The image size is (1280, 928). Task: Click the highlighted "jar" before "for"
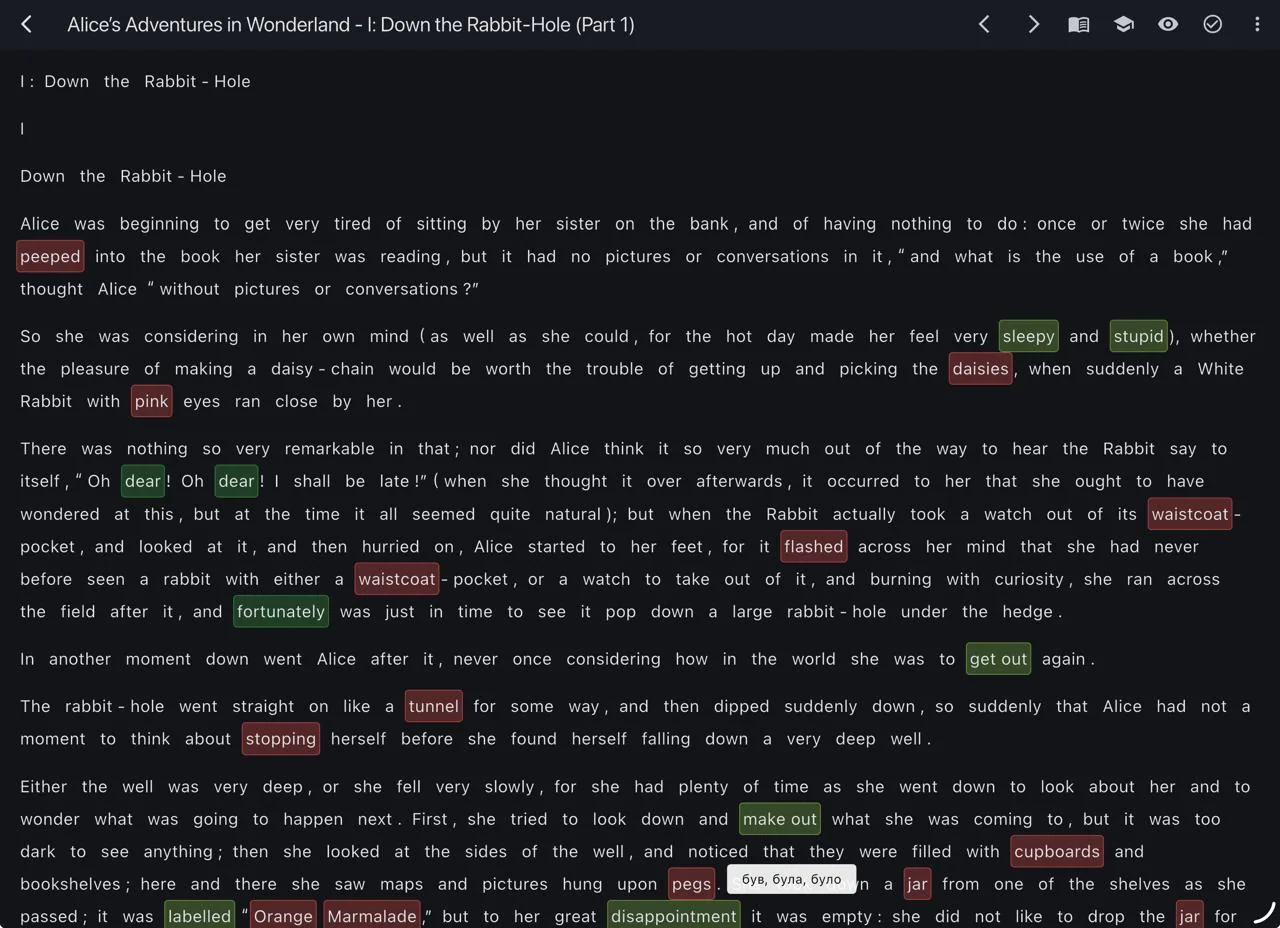coord(1189,916)
